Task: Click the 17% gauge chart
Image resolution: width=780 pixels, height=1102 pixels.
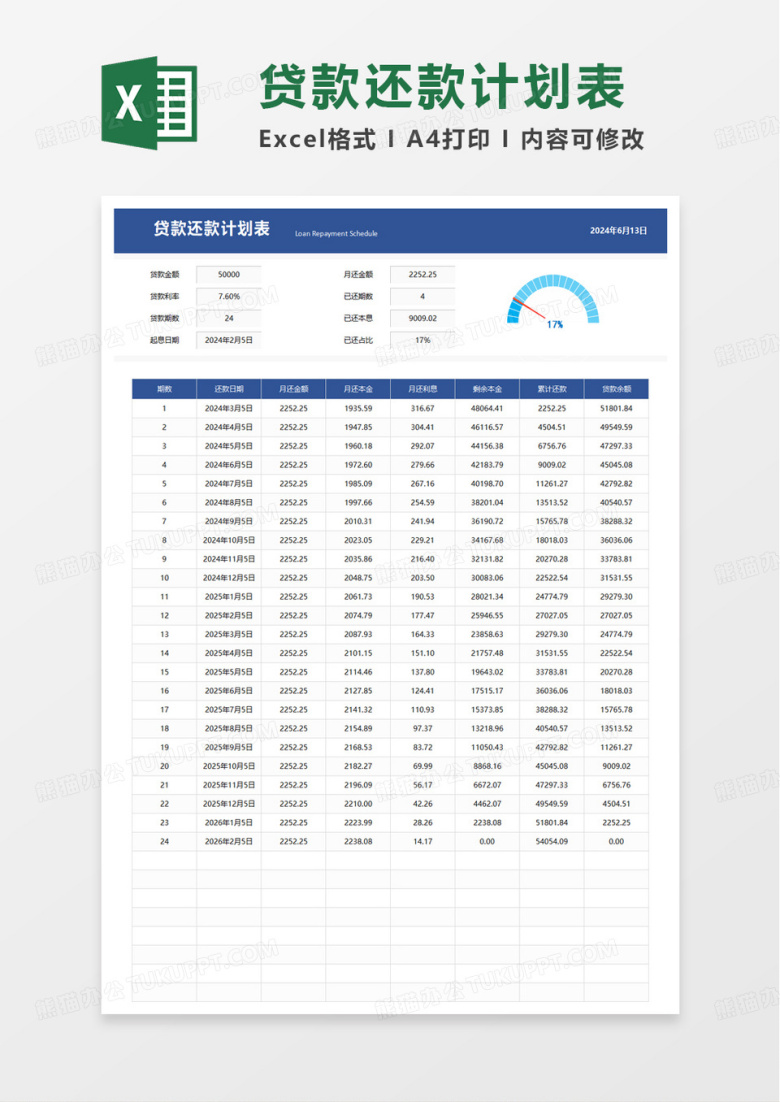Action: coord(553,302)
